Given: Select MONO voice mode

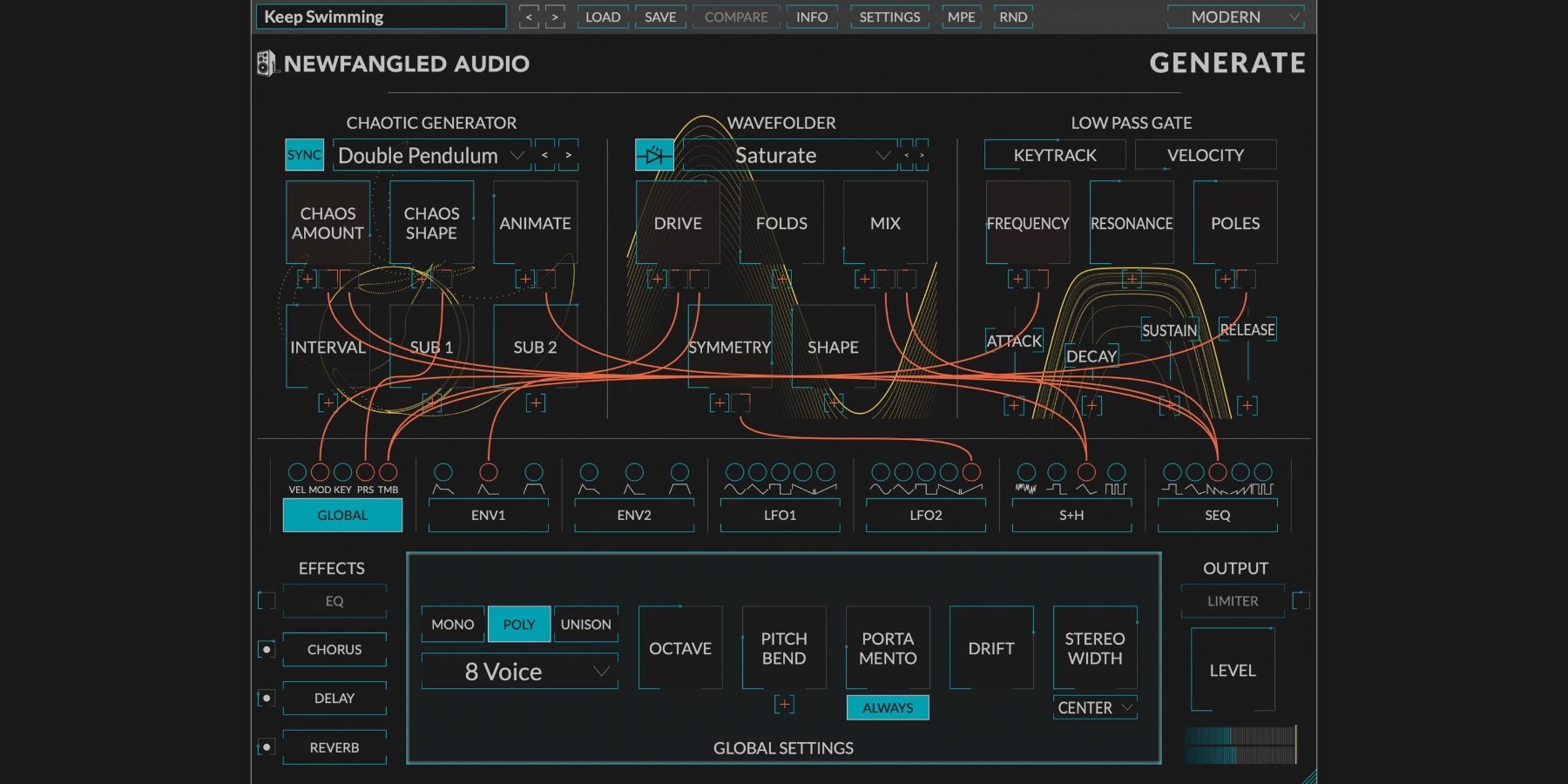Looking at the screenshot, I should [453, 625].
